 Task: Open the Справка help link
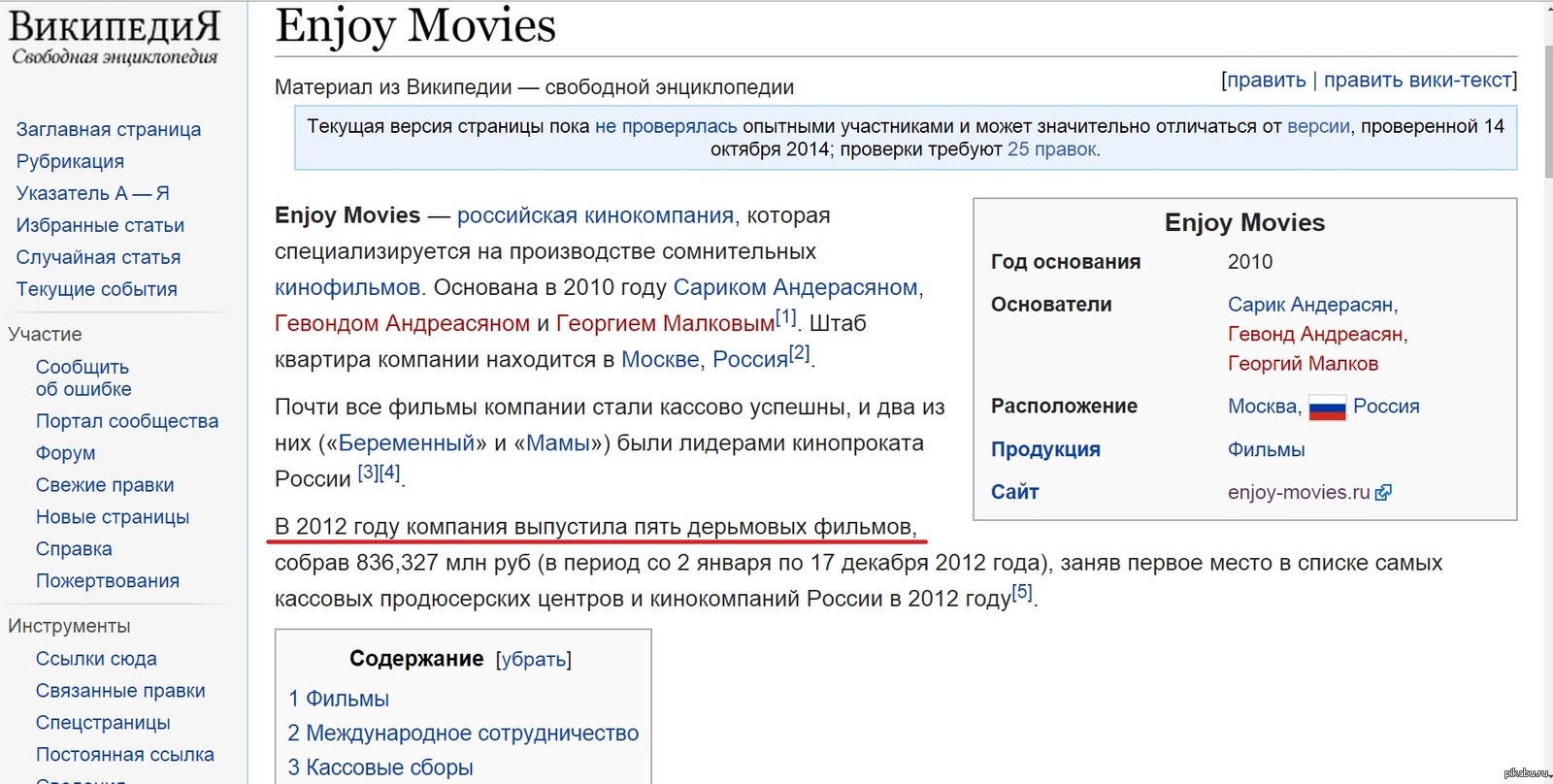click(74, 549)
